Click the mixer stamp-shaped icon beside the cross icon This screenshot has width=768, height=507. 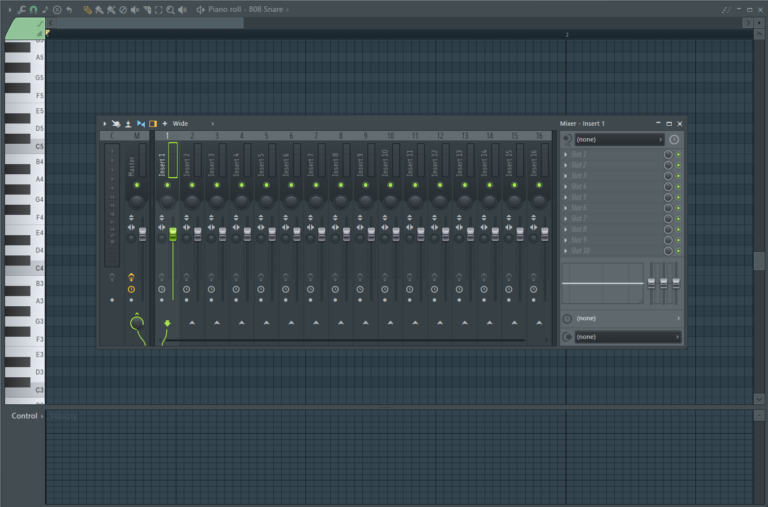tap(128, 124)
